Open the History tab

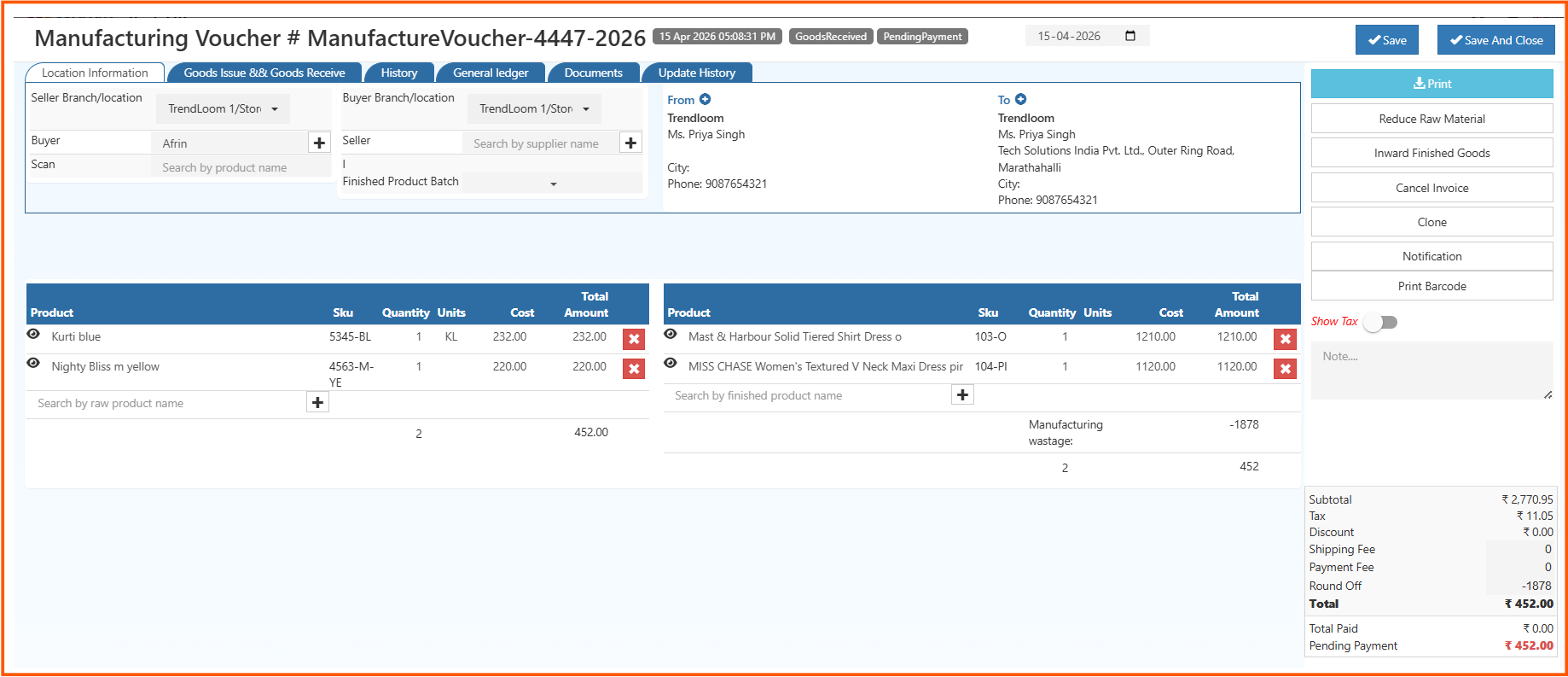(399, 73)
